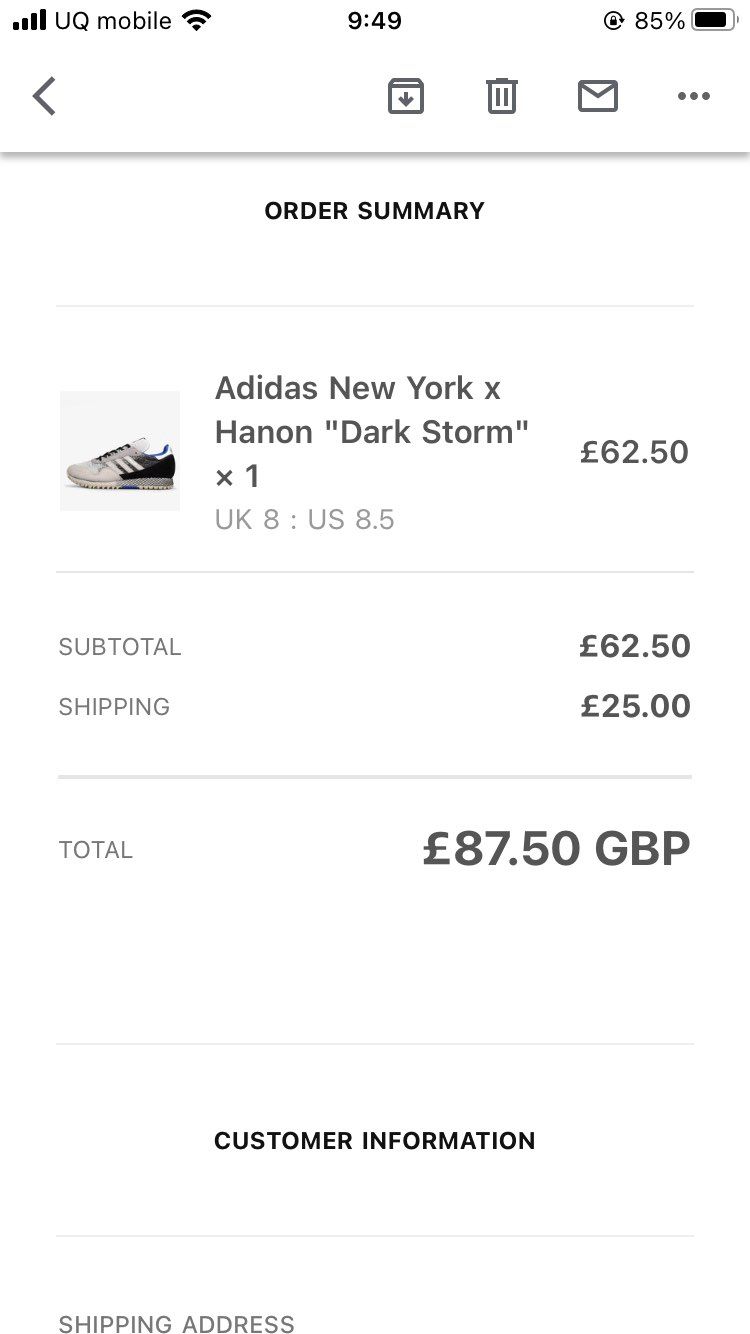Tap the Wi-Fi status icon

pyautogui.click(x=197, y=21)
